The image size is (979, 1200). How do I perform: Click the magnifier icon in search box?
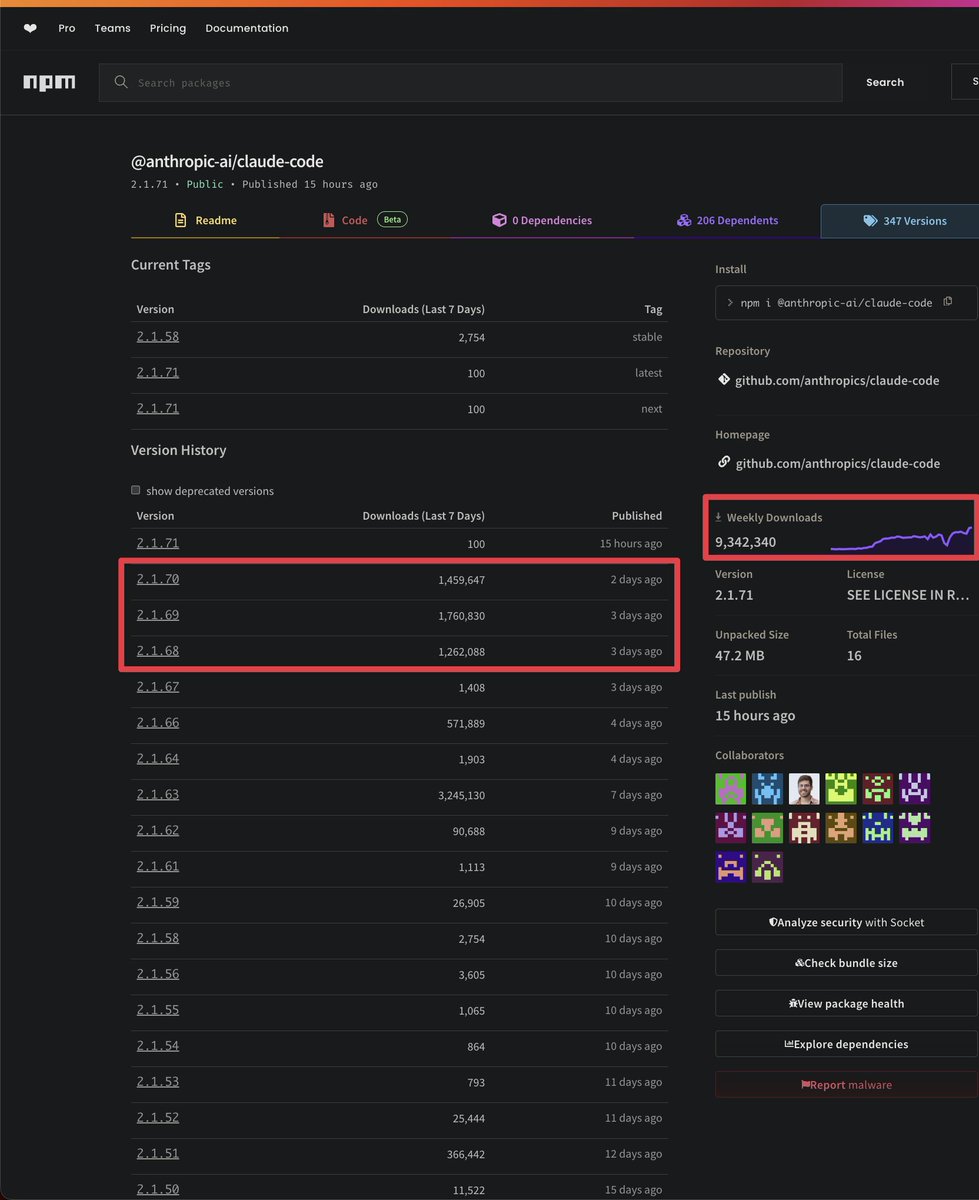tap(121, 82)
